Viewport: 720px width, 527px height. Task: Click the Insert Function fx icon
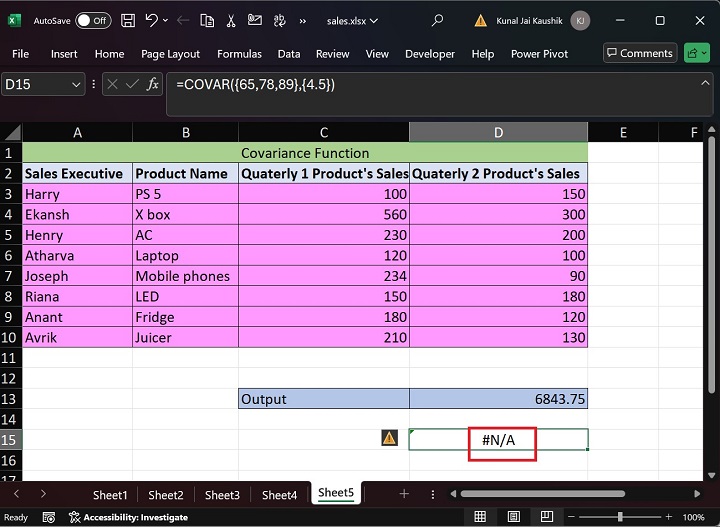pos(153,85)
